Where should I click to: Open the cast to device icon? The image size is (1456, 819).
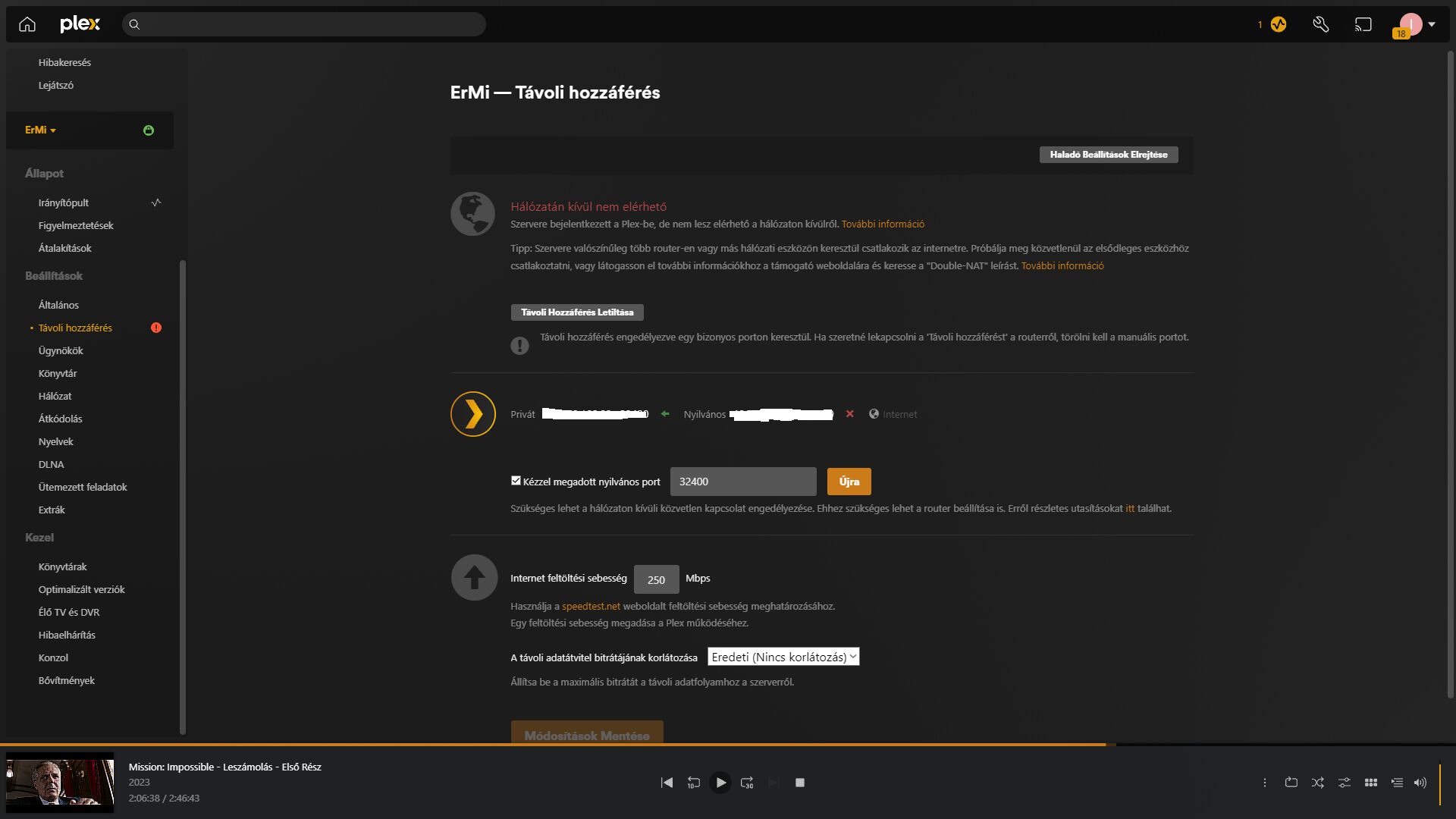coord(1363,24)
